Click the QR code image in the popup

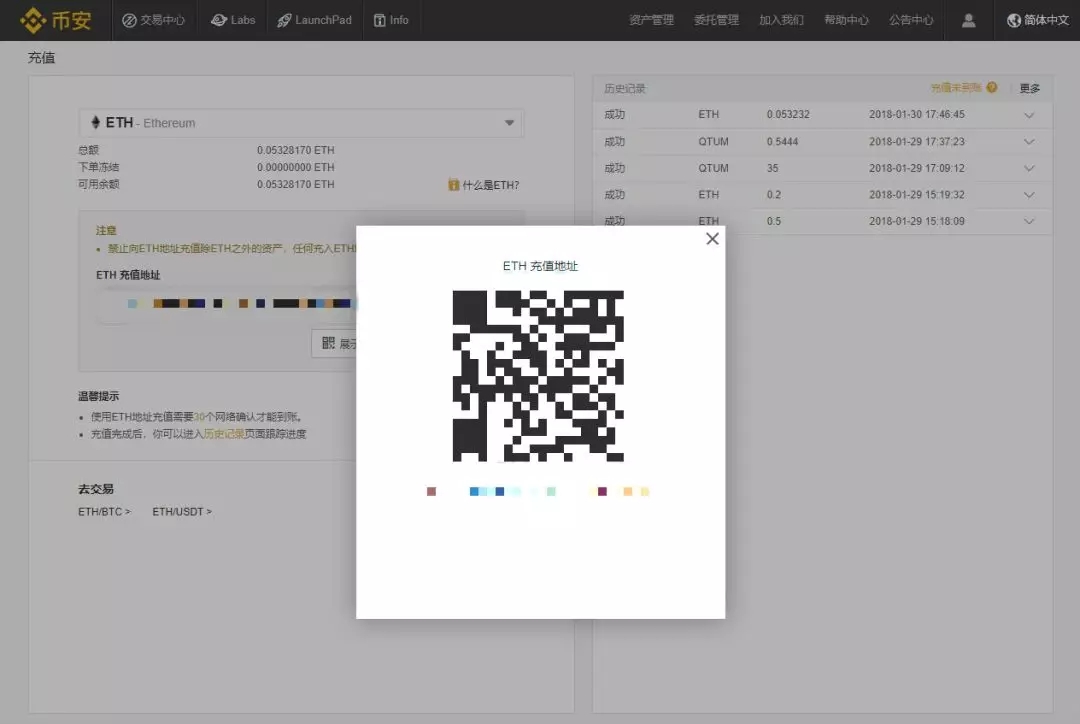click(x=538, y=376)
